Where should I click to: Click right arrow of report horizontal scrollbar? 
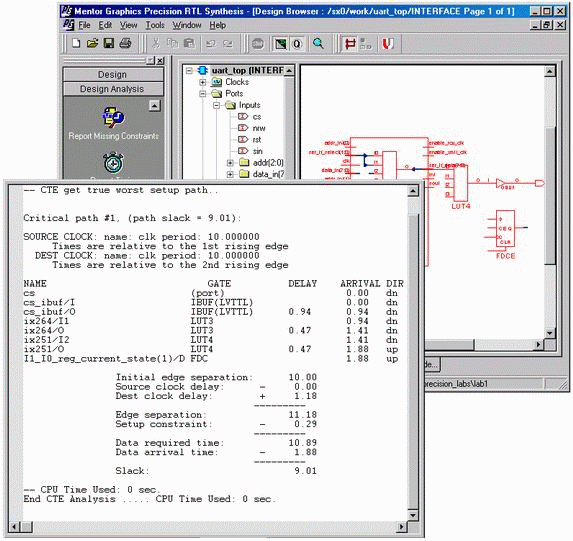click(402, 527)
